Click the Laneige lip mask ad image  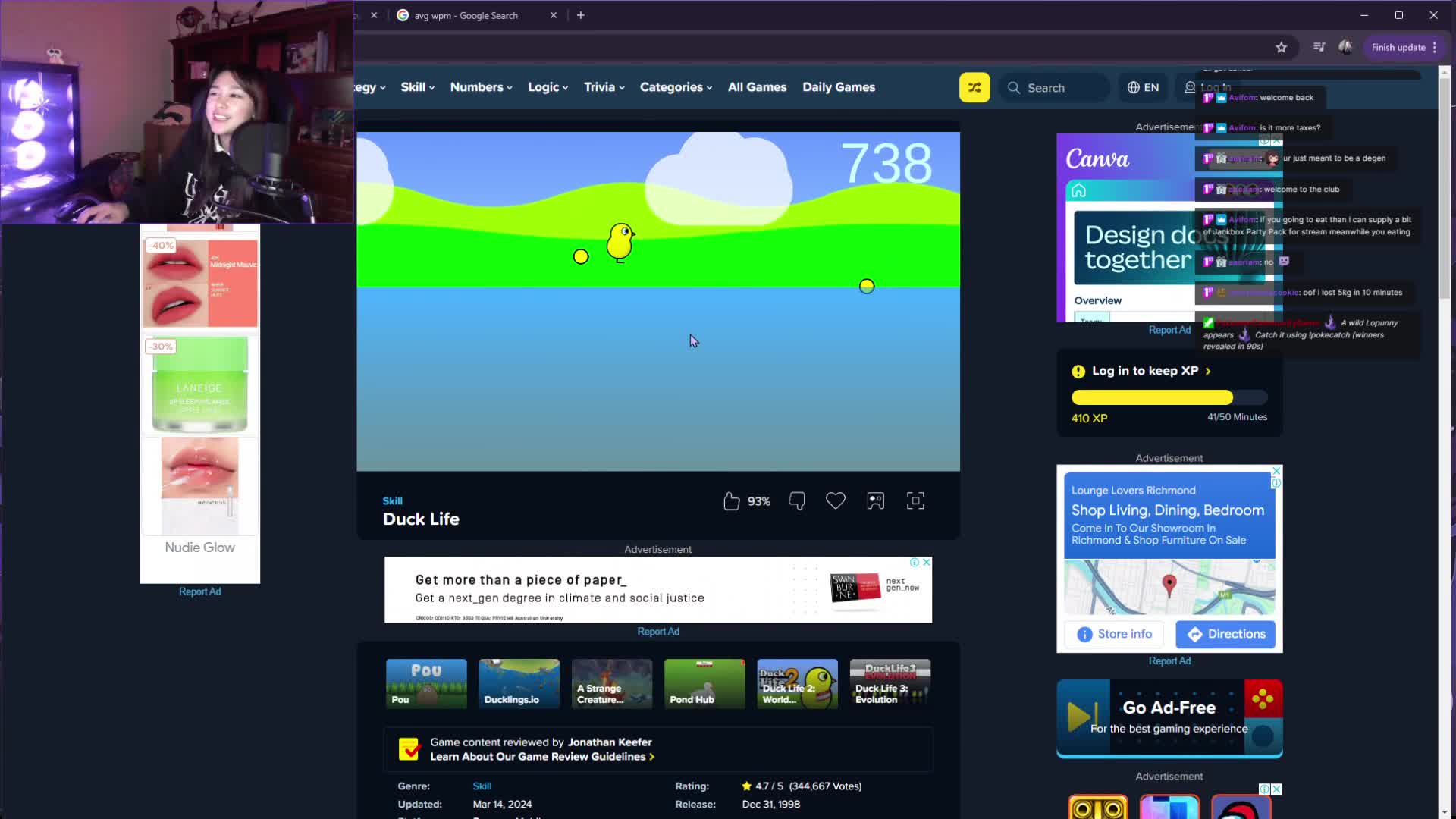point(199,385)
